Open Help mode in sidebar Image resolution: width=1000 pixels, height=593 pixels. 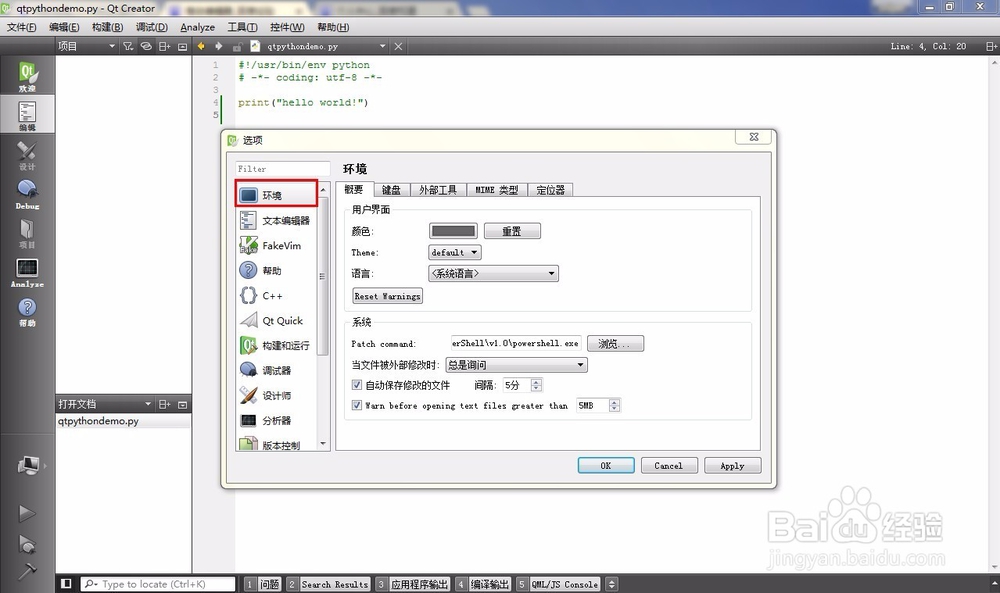[27, 312]
